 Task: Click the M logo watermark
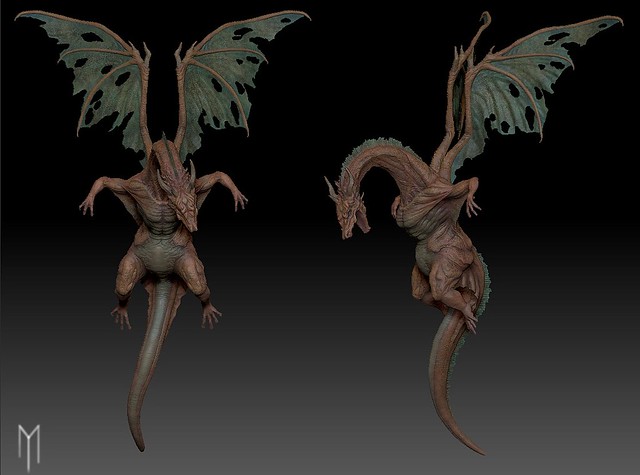pos(29,440)
